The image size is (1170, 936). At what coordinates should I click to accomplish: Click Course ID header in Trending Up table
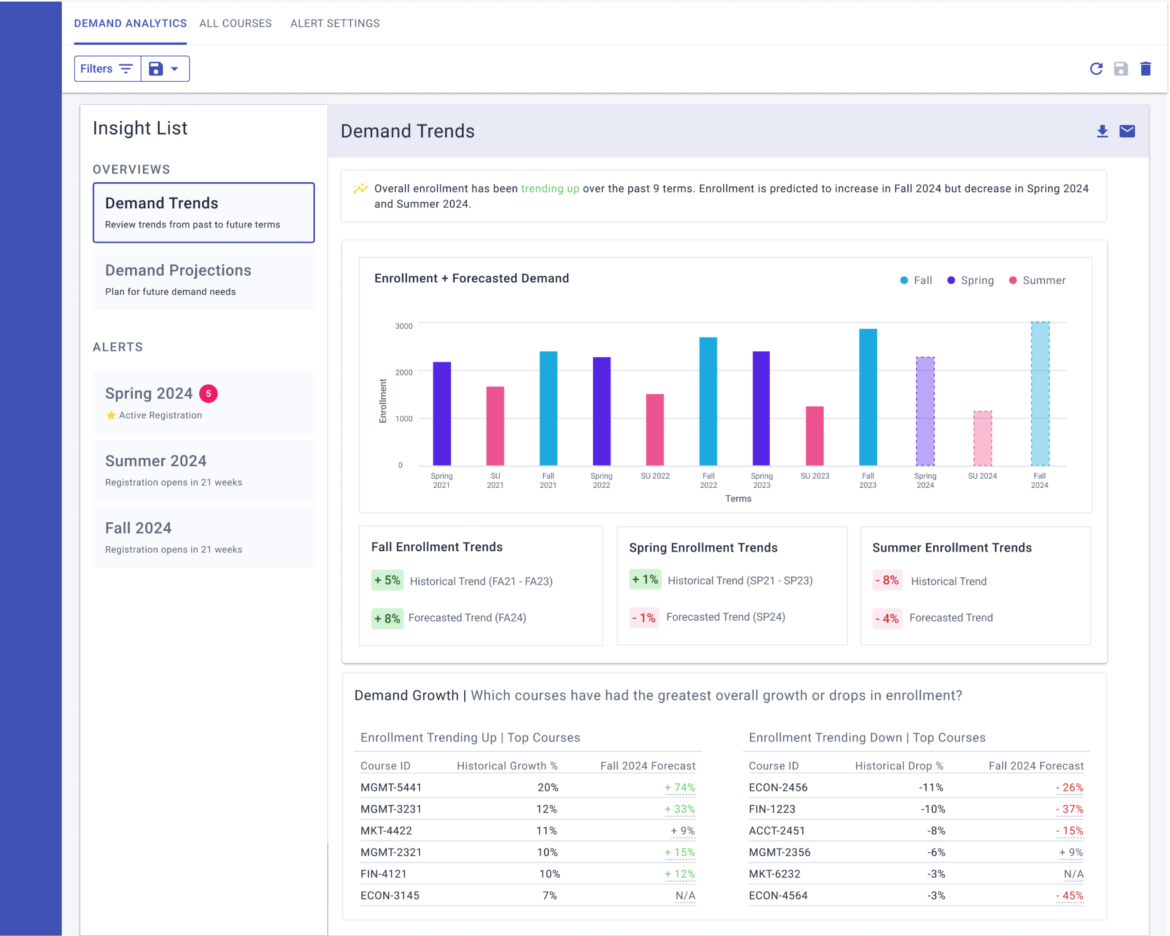click(386, 766)
